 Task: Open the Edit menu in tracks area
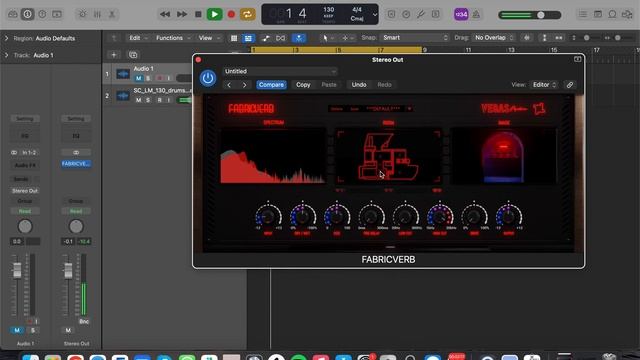pos(138,38)
